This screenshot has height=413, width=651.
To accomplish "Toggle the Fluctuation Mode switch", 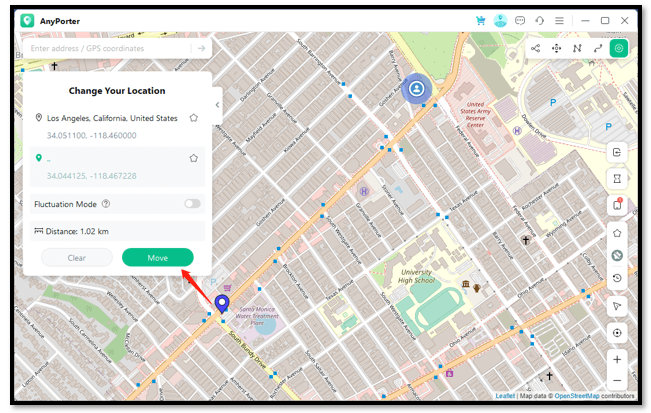I will pyautogui.click(x=192, y=204).
